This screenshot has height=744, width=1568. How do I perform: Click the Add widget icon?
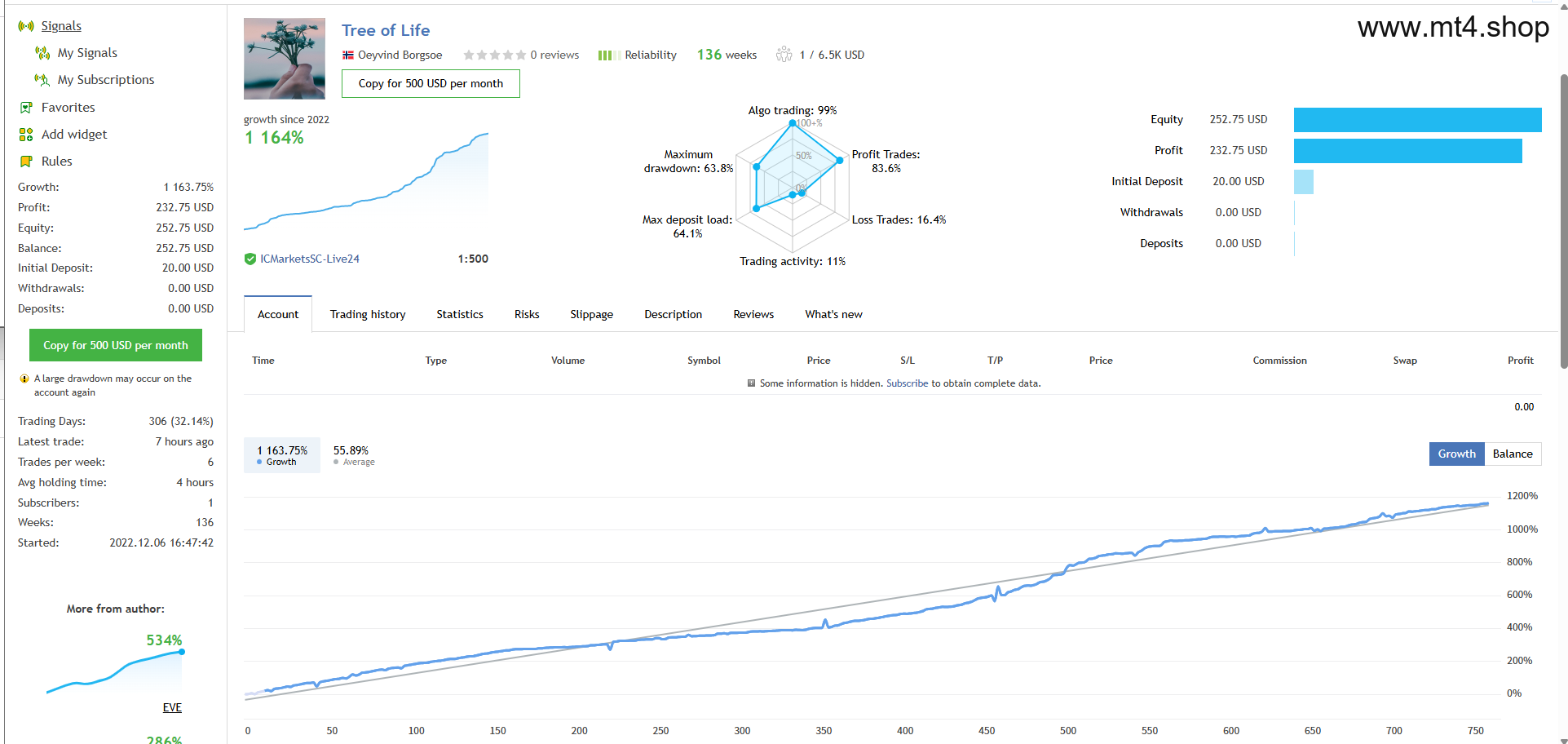(26, 135)
